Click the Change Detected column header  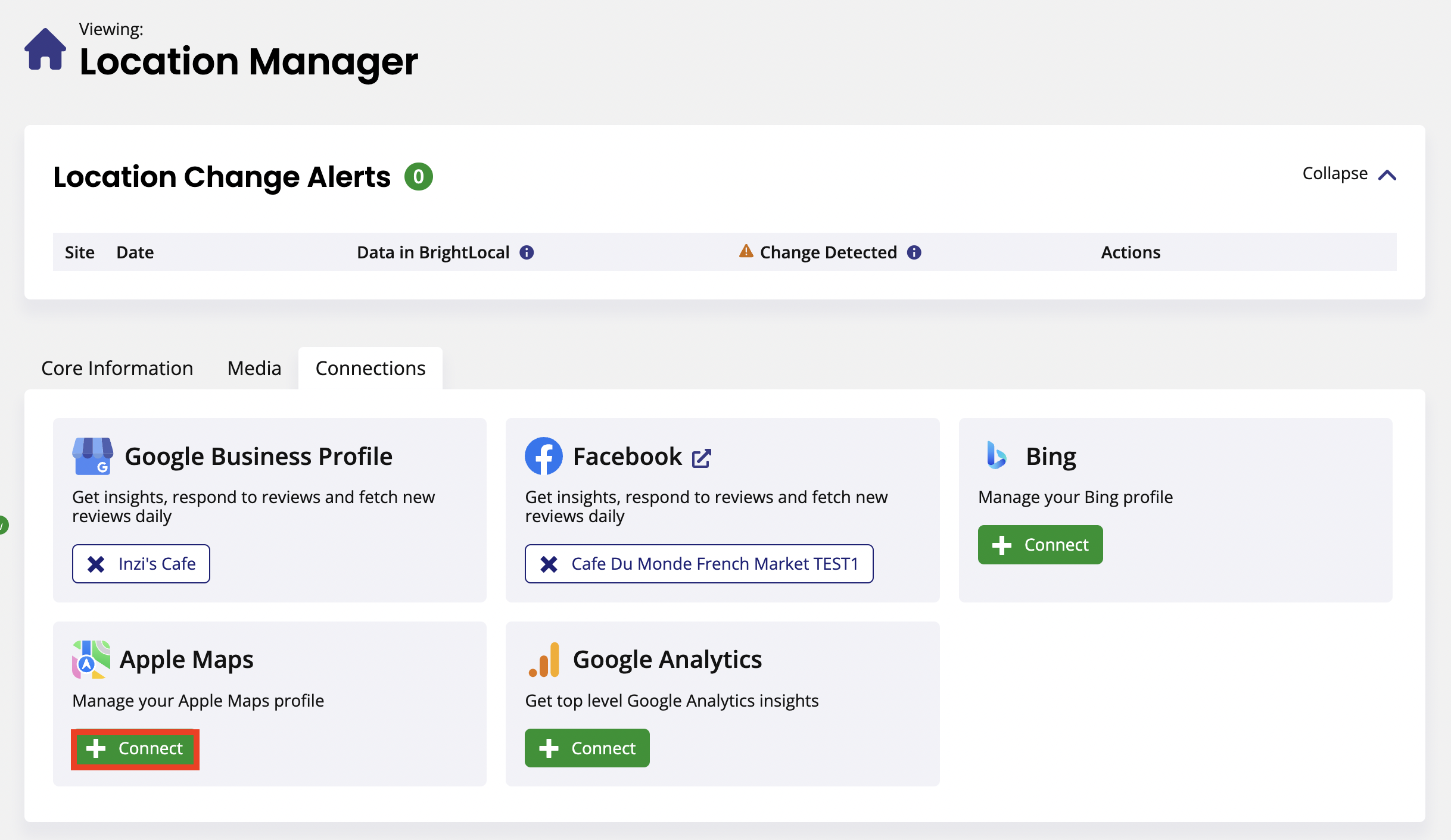828,252
